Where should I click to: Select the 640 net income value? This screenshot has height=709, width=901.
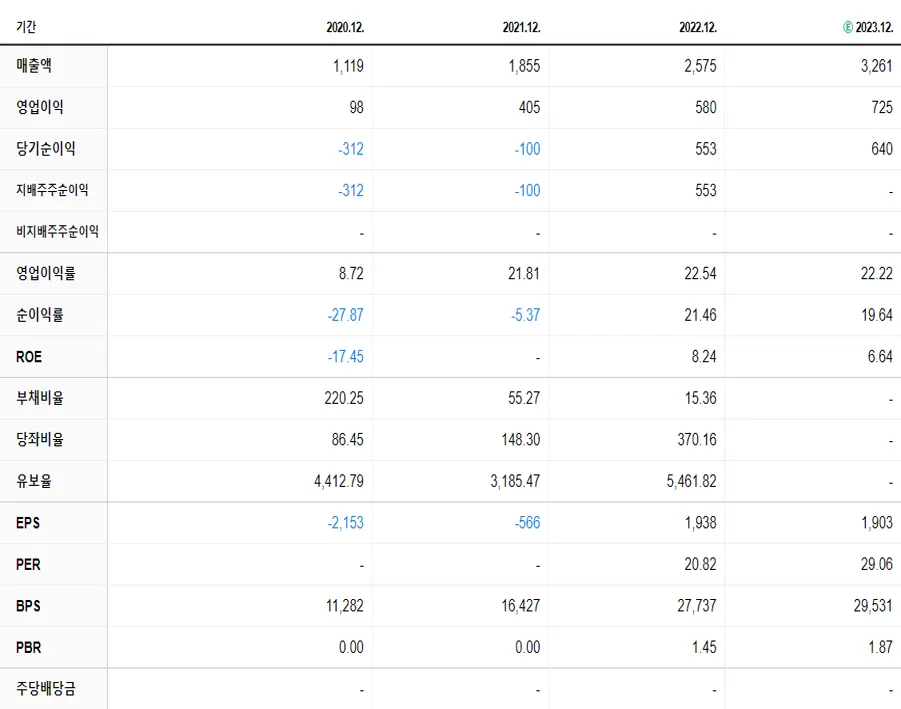tap(882, 149)
